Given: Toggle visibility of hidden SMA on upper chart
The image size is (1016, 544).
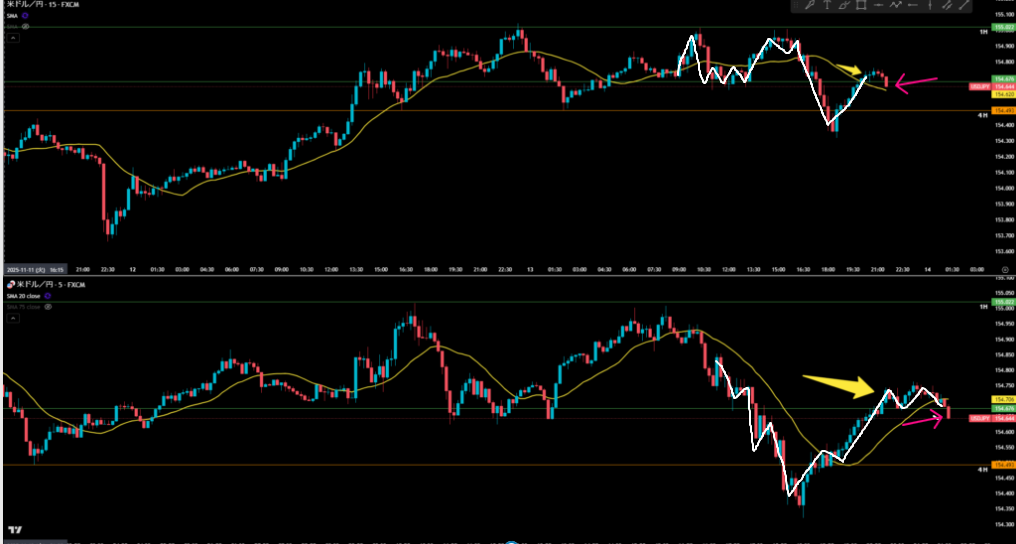Looking at the screenshot, I should pos(25,27).
